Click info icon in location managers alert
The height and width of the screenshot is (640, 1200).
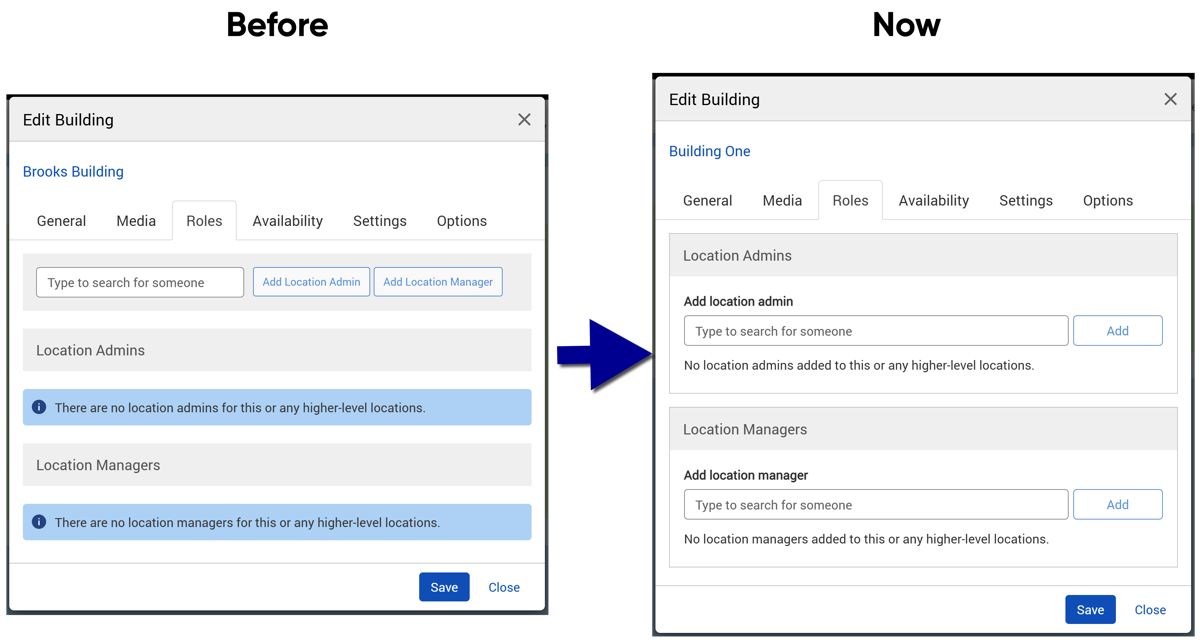tap(39, 522)
